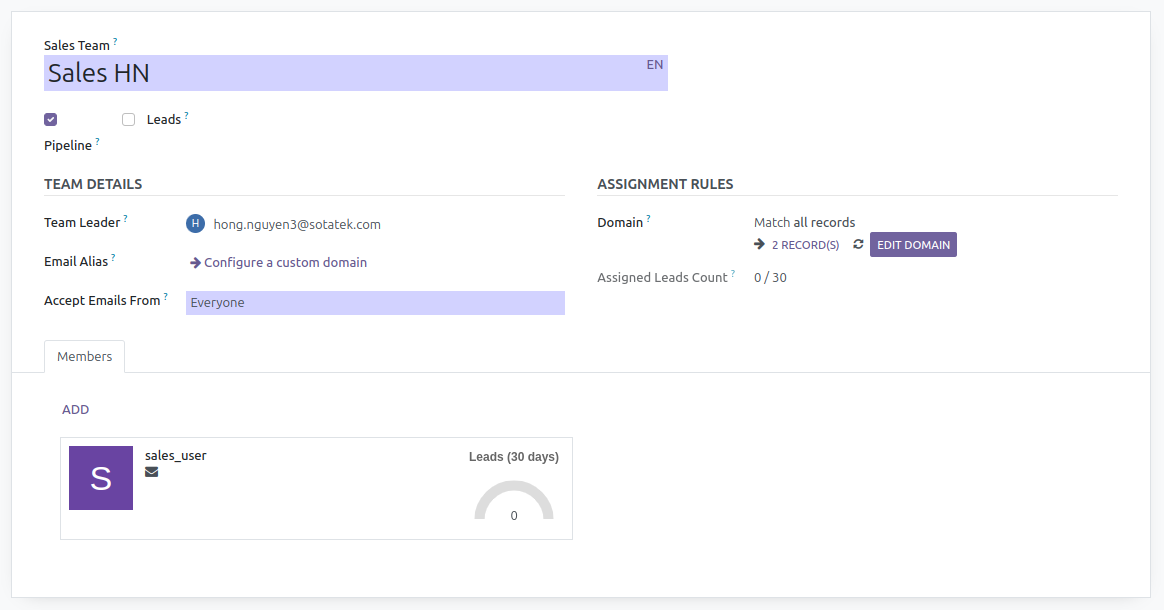Open the Domain field help tooltip
1164x610 pixels.
(x=648, y=216)
